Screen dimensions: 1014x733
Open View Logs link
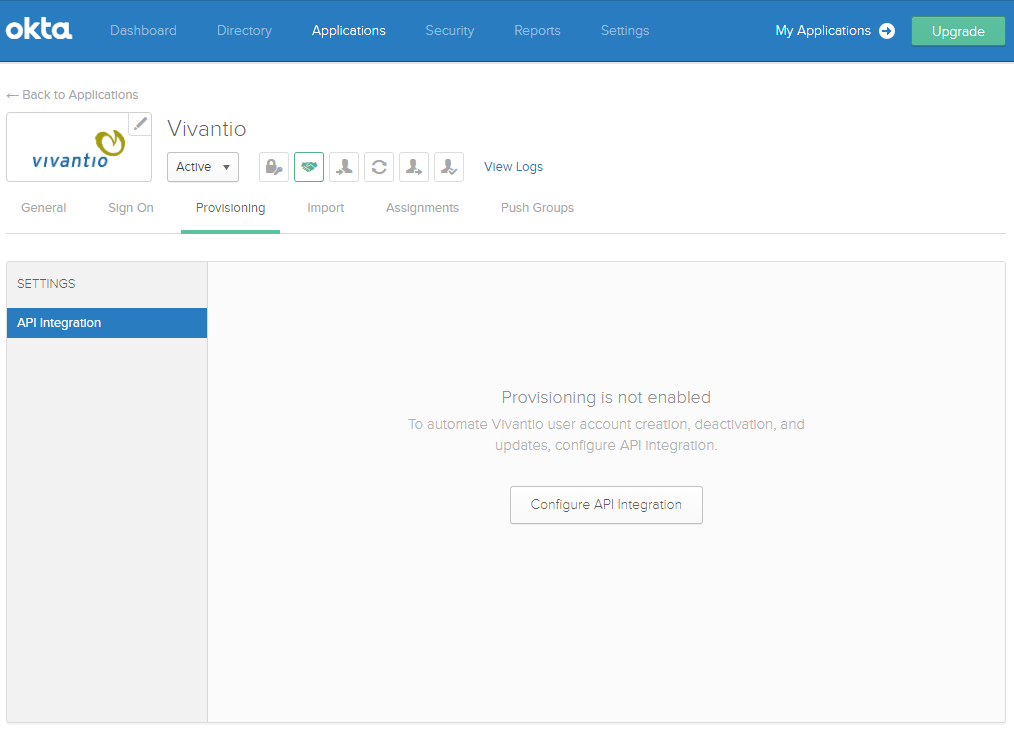513,167
